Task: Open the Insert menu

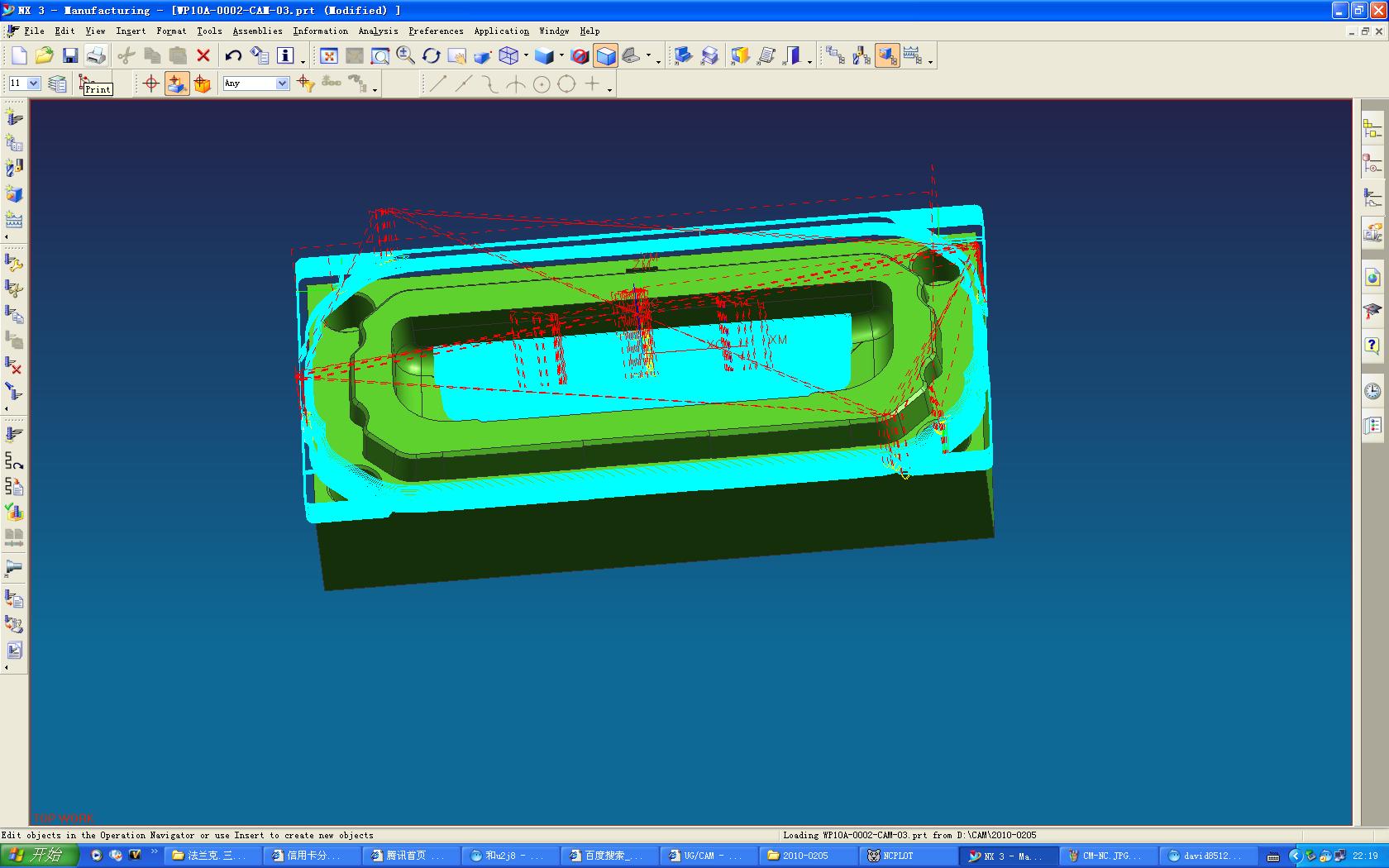Action: coord(131,31)
